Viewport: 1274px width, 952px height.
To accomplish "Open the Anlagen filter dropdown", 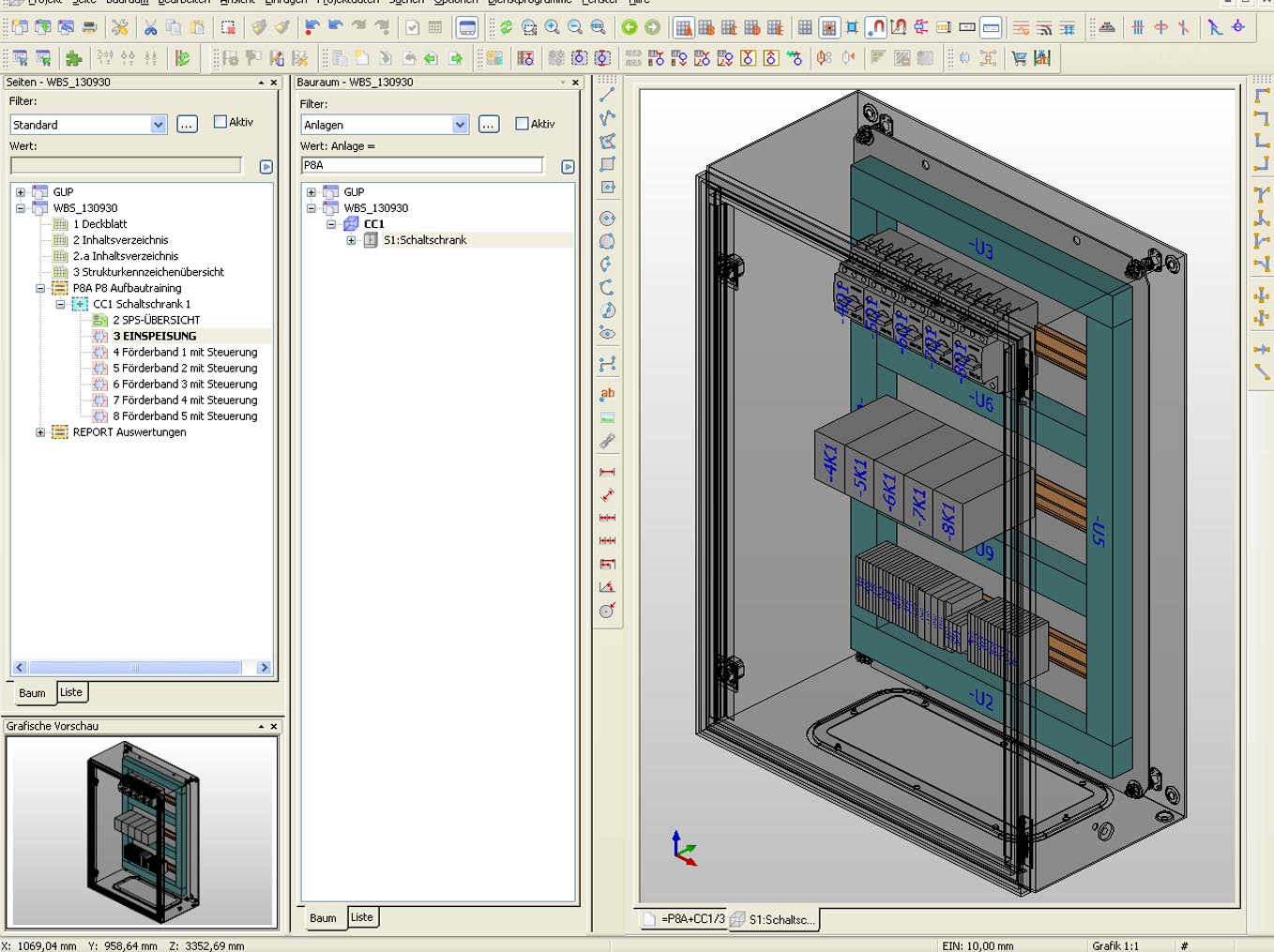I will click(460, 125).
